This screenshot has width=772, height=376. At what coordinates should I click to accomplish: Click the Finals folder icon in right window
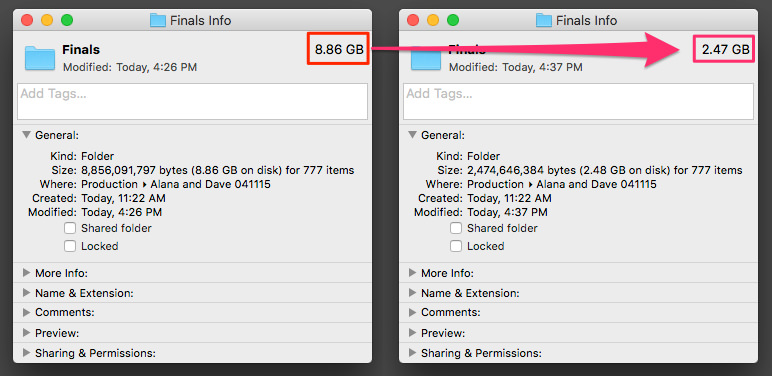pos(425,58)
